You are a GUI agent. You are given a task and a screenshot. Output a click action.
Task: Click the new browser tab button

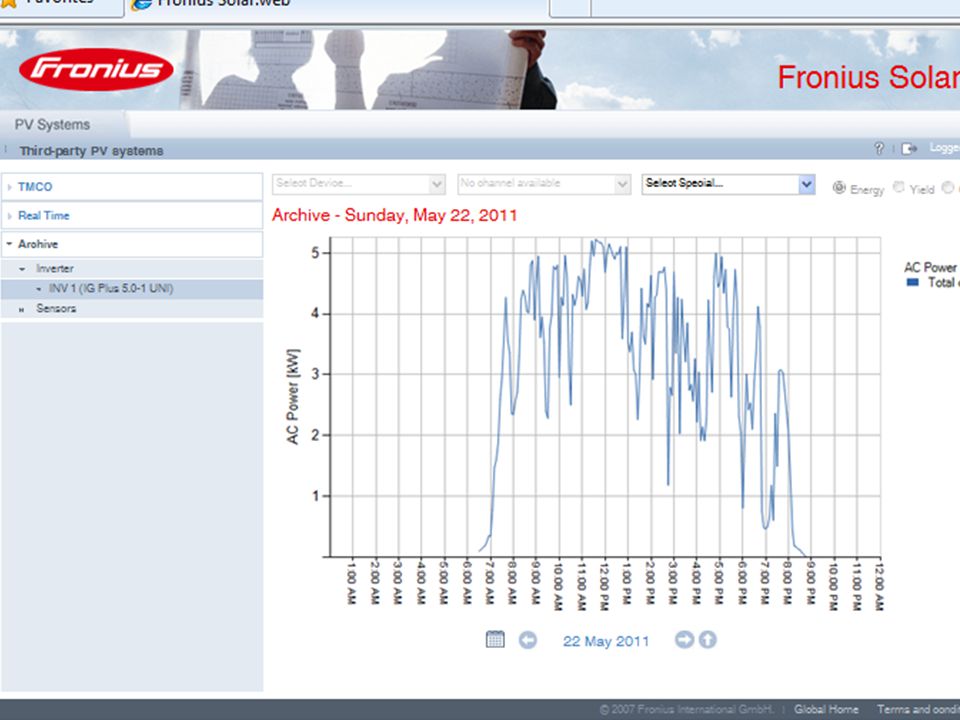pyautogui.click(x=570, y=6)
